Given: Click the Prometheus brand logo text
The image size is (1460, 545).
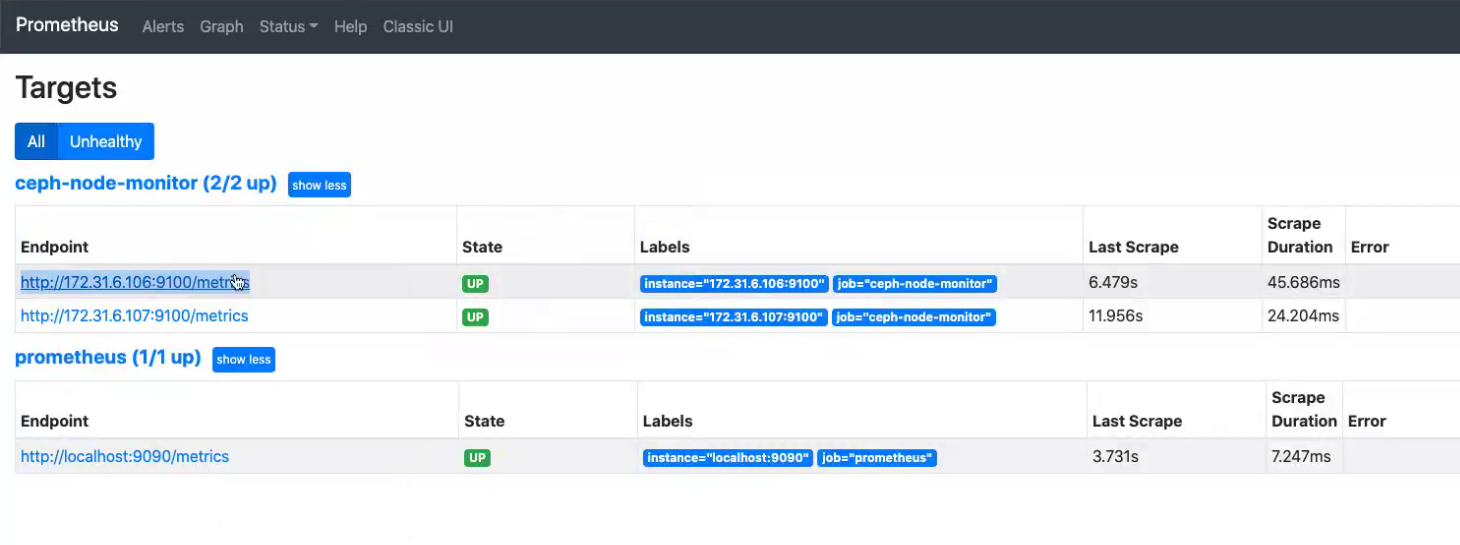Looking at the screenshot, I should click(67, 25).
